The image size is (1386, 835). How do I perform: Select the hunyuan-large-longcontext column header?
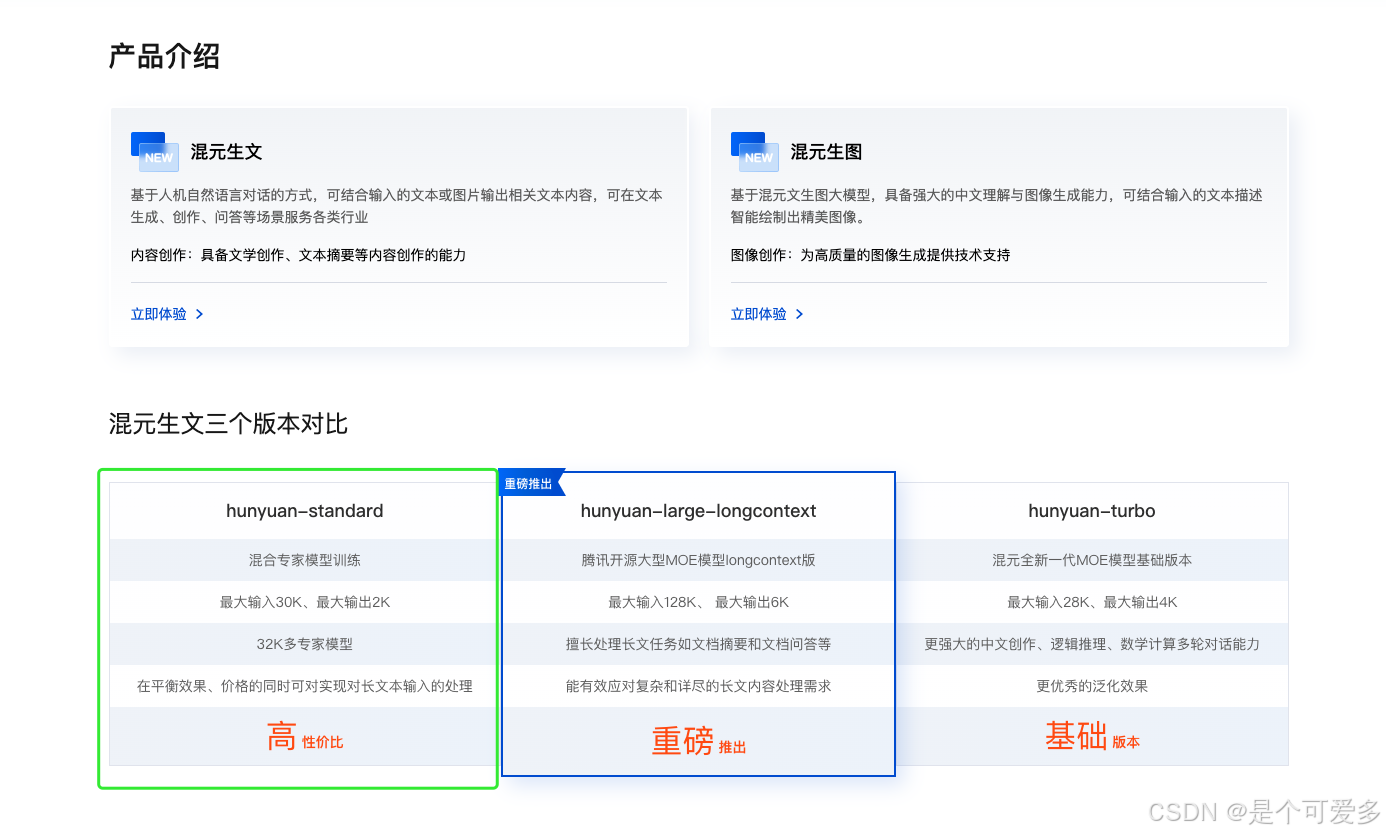[x=698, y=511]
